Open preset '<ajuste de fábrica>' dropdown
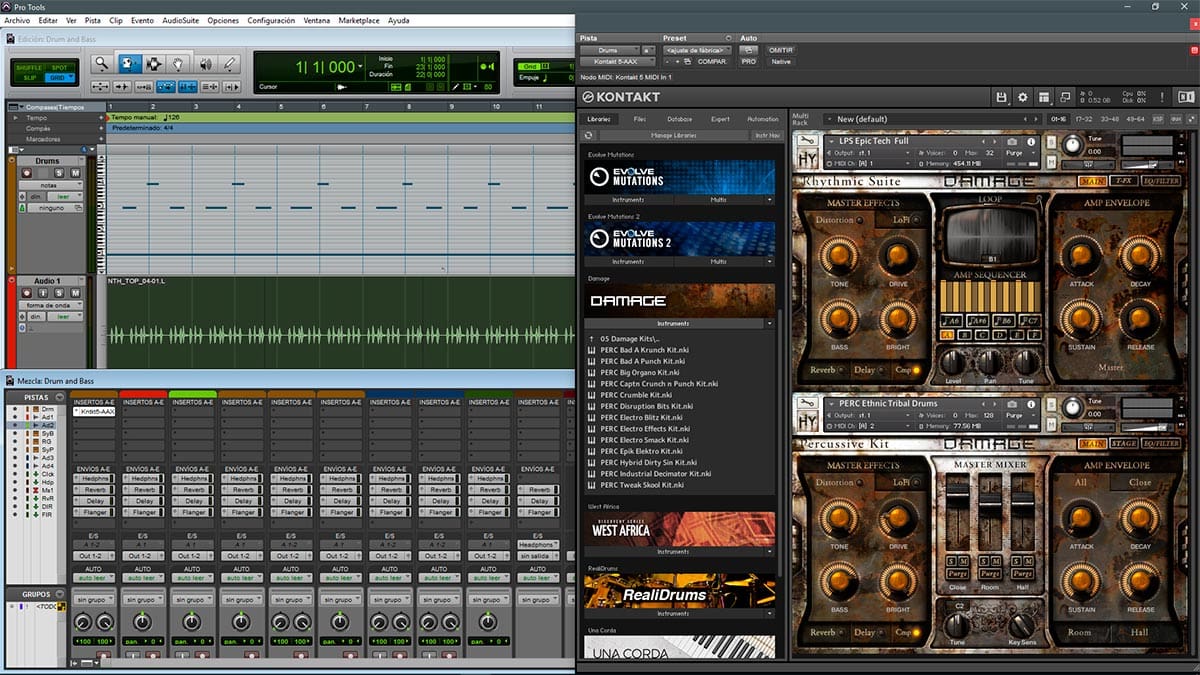Viewport: 1200px width, 675px height. (x=697, y=50)
